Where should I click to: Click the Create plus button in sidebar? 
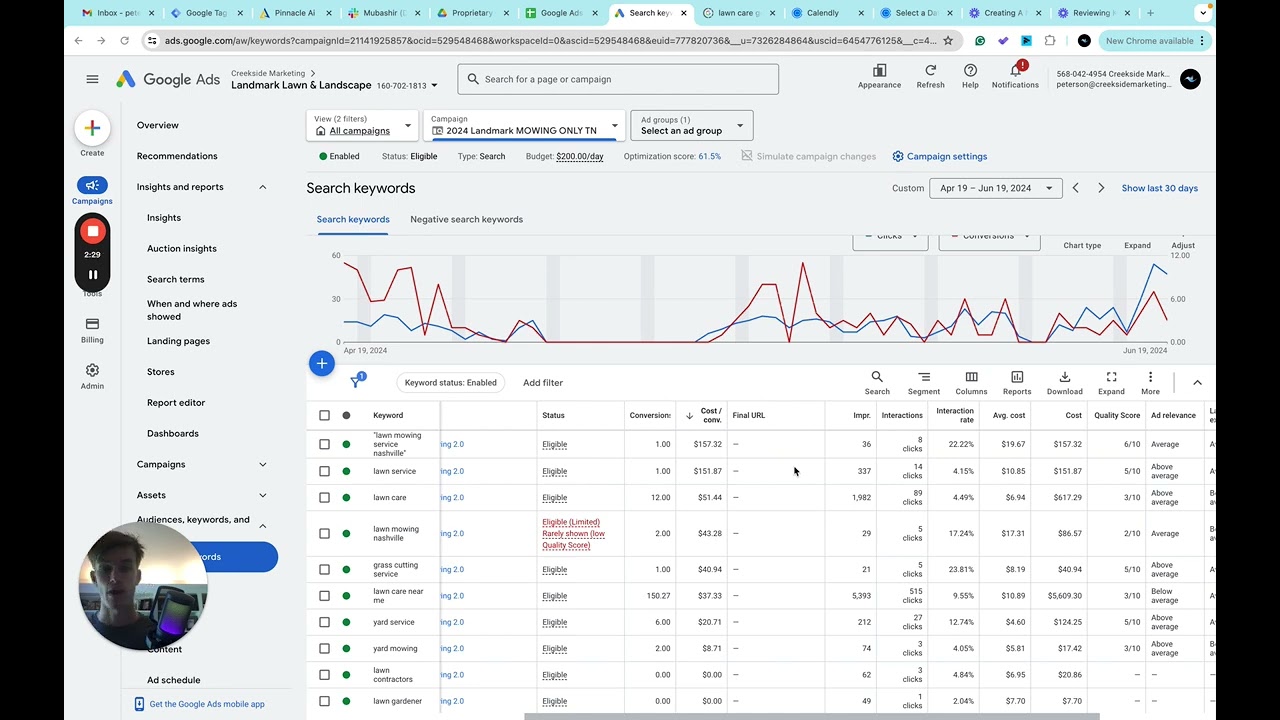point(92,127)
